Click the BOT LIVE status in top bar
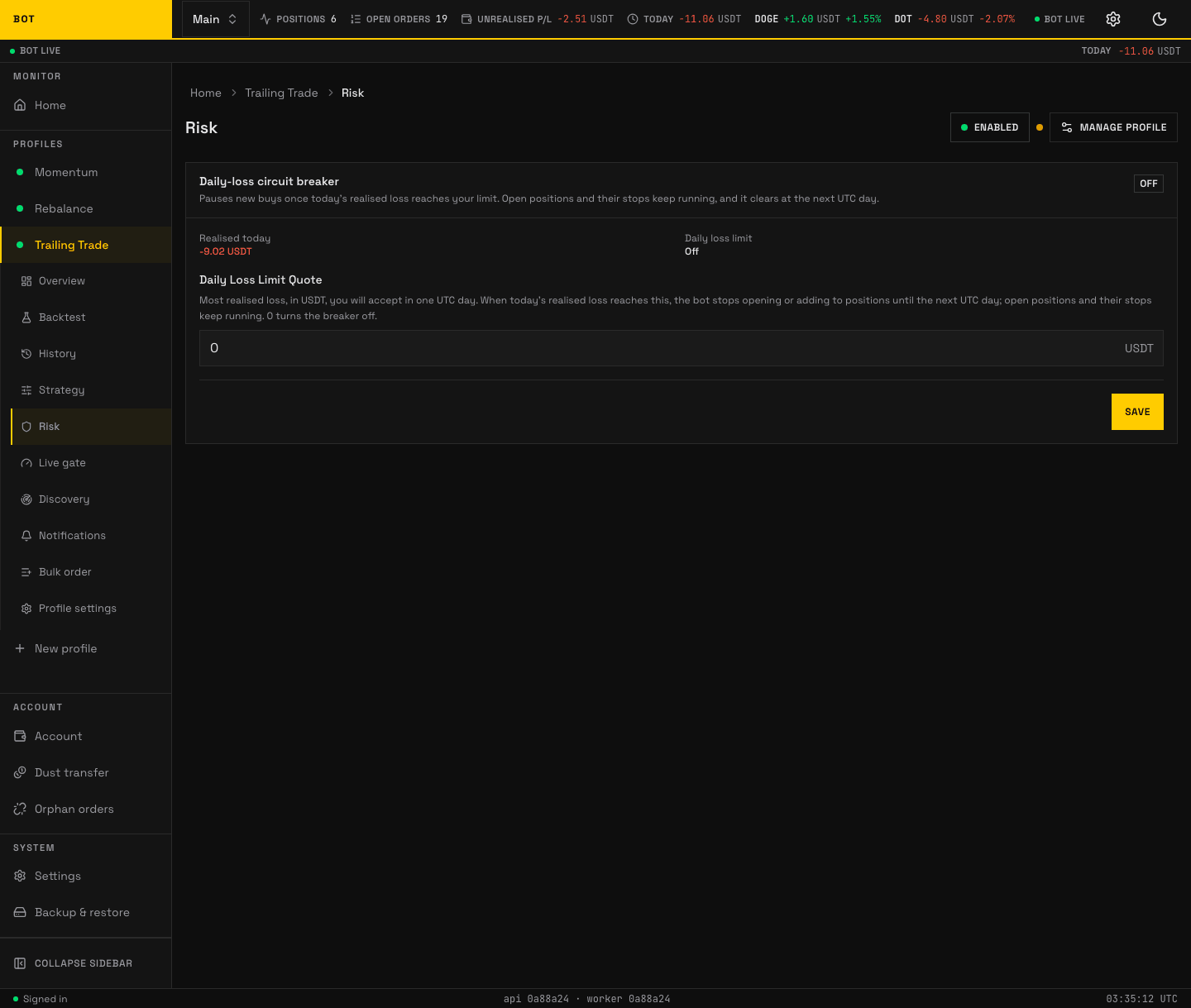Image resolution: width=1191 pixels, height=1008 pixels. [x=1059, y=19]
